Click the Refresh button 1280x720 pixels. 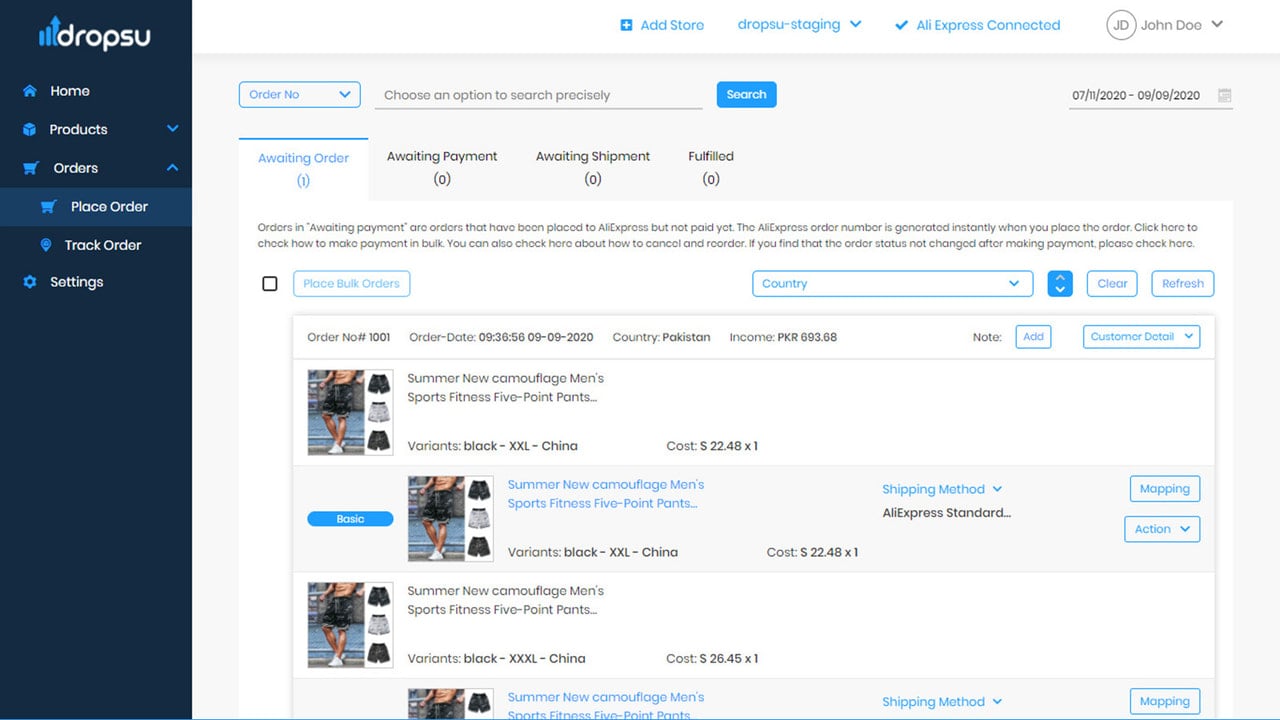pos(1183,284)
